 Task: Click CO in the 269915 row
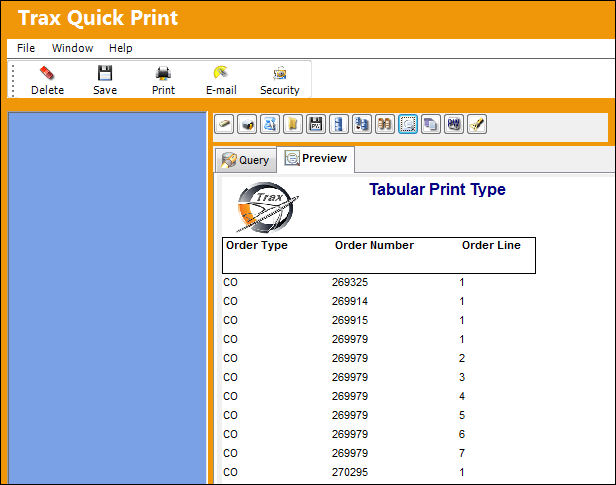[x=230, y=320]
